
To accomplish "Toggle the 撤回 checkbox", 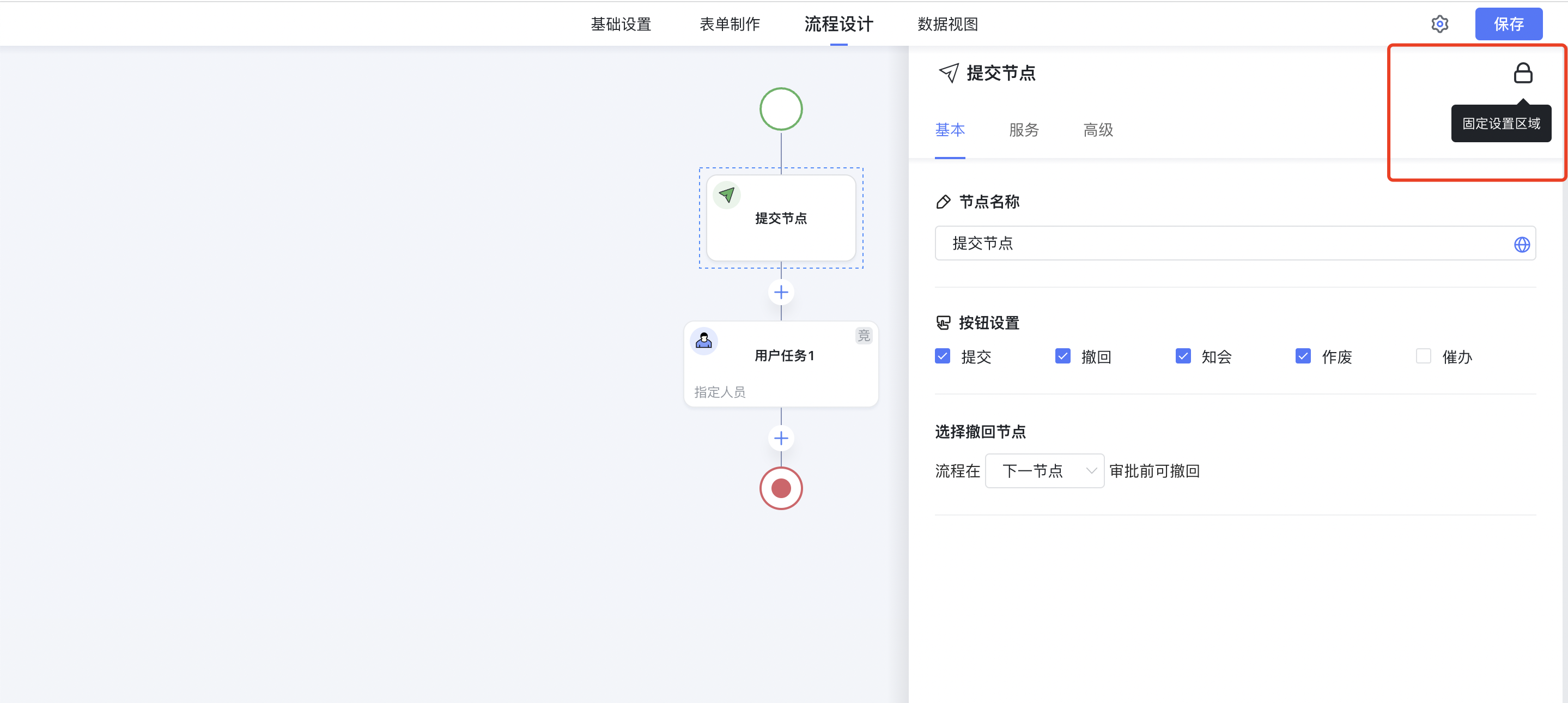I will [1063, 356].
